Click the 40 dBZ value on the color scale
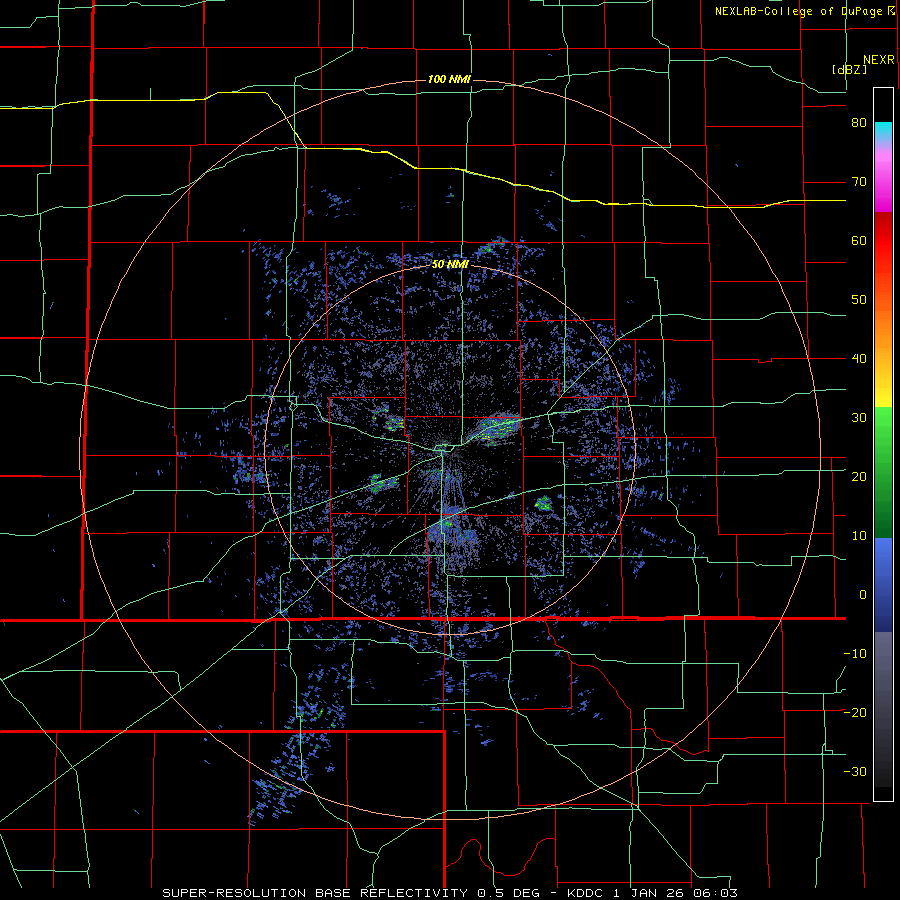This screenshot has height=900, width=900. pos(859,359)
